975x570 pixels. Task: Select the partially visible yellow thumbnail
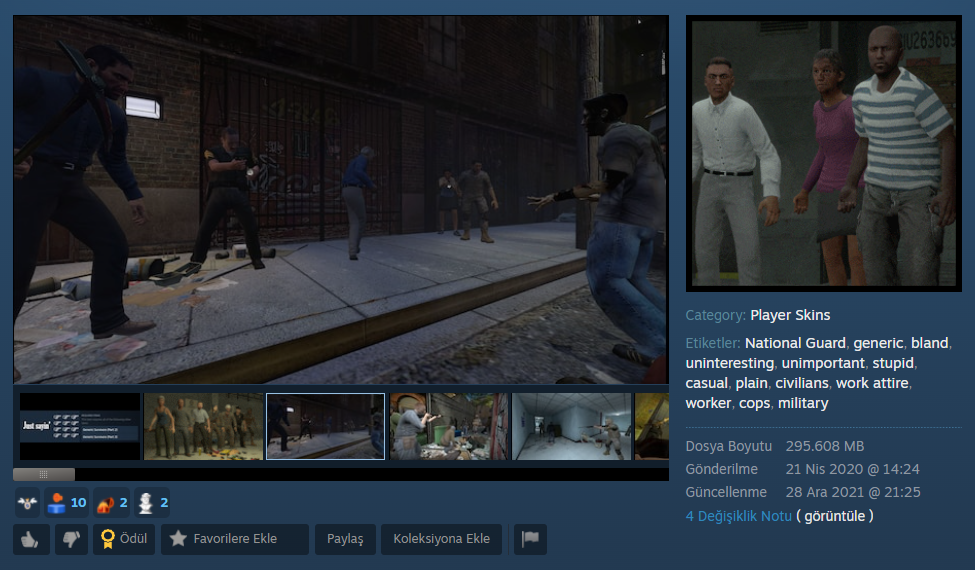652,426
